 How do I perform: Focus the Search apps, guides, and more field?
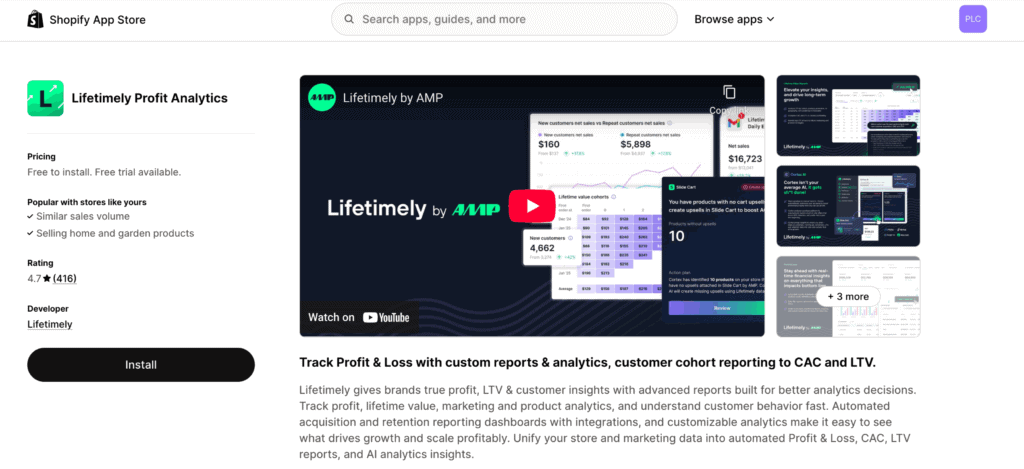click(504, 20)
